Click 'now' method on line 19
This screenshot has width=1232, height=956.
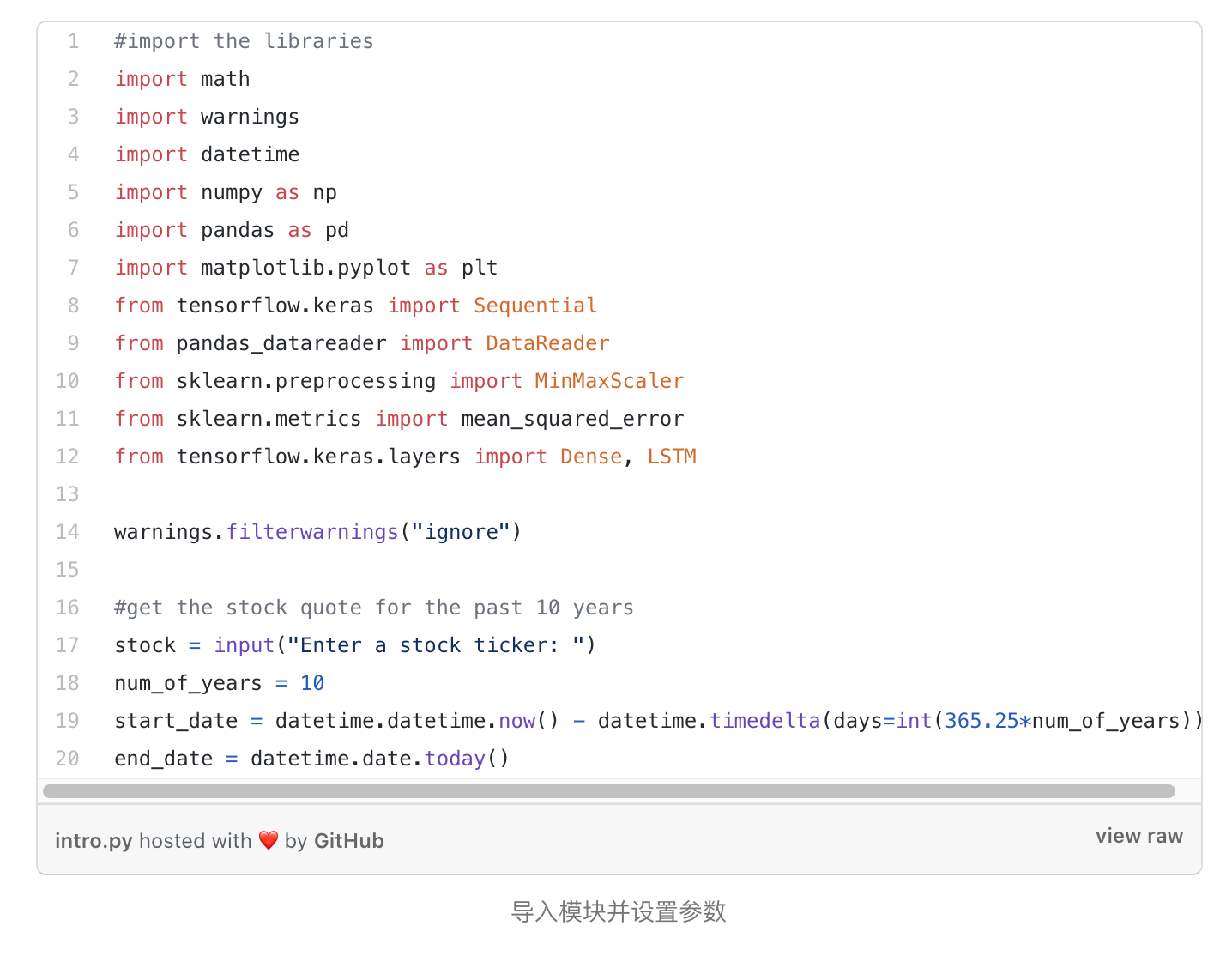coord(517,721)
